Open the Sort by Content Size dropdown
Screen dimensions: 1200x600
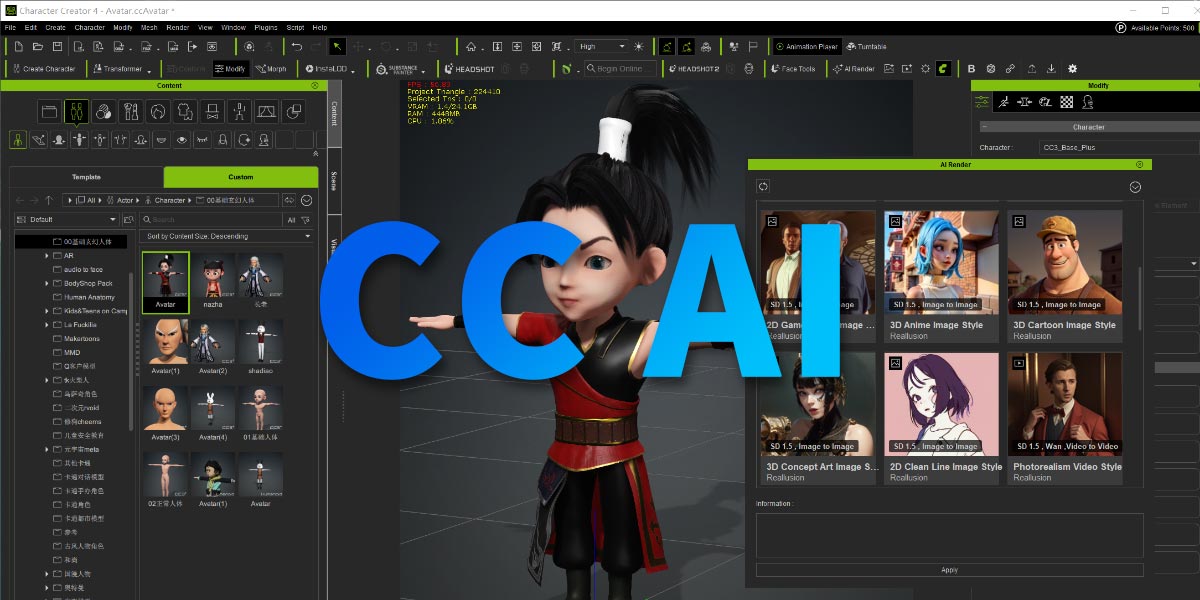[x=228, y=236]
